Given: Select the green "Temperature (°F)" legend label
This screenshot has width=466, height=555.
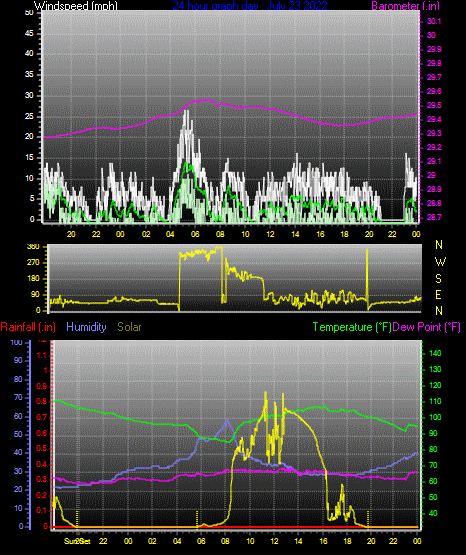Looking at the screenshot, I should [x=352, y=327].
